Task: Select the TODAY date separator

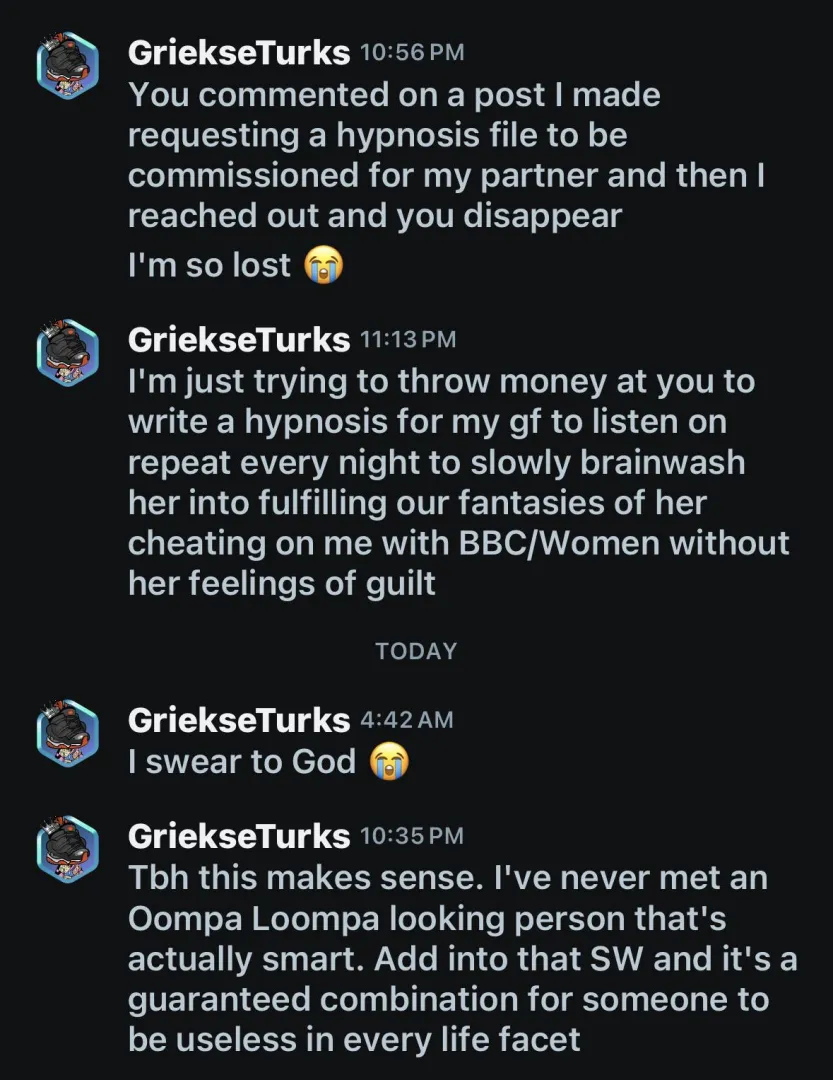Action: 415,651
